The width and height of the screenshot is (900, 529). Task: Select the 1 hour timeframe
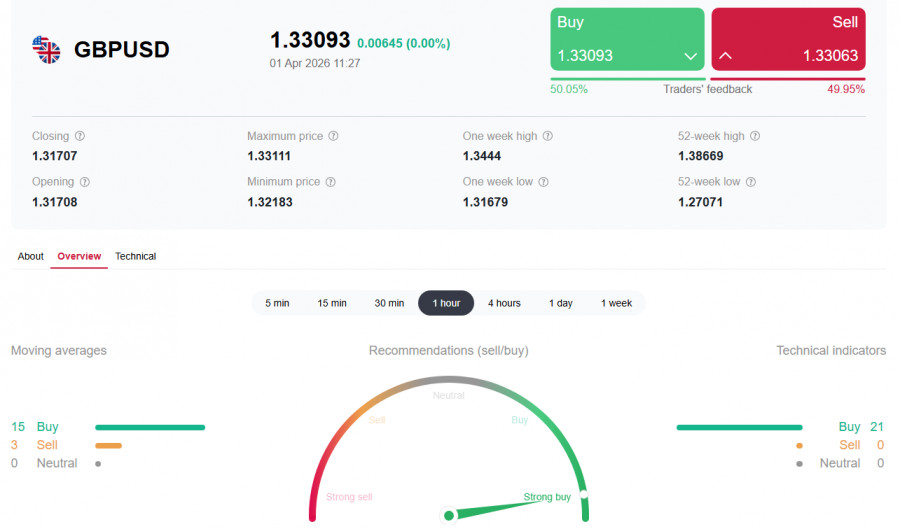click(446, 303)
